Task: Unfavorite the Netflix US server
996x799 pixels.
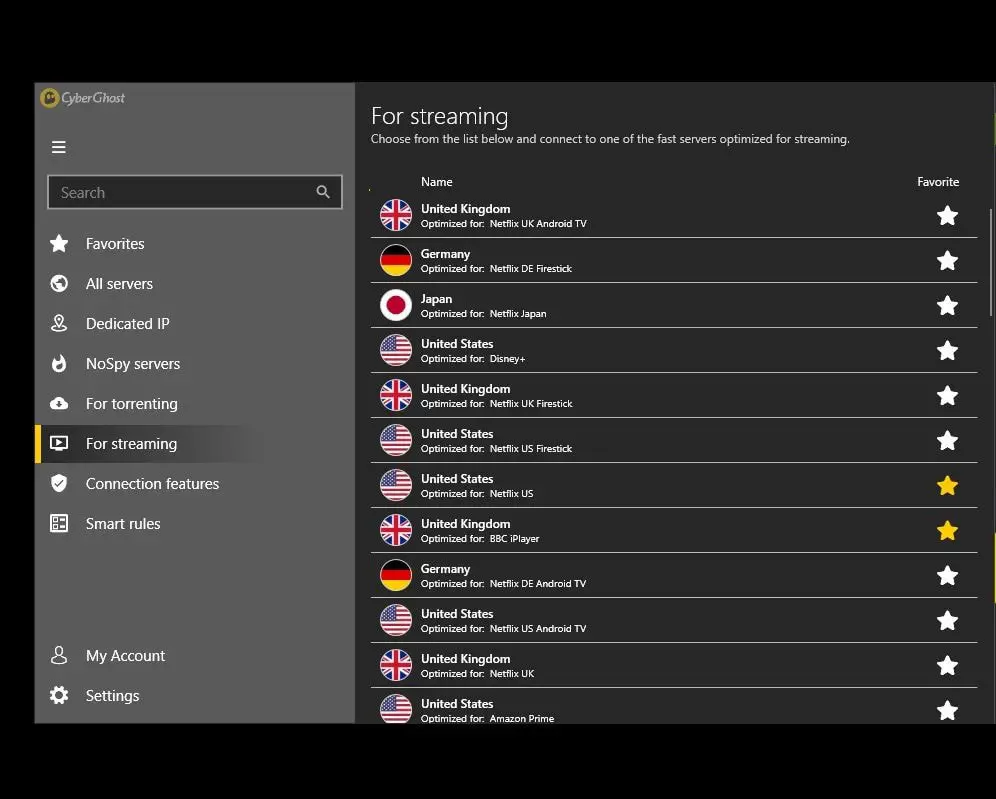Action: pos(947,485)
